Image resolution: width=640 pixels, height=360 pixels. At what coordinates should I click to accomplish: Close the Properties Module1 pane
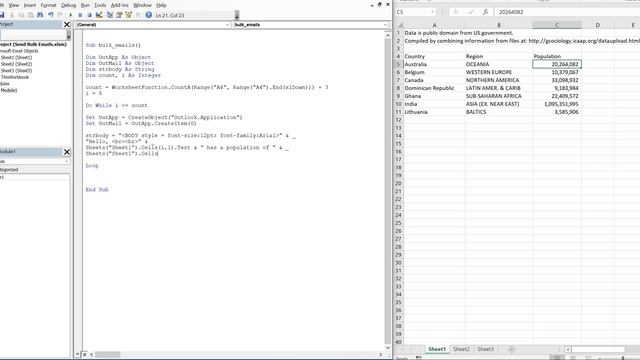coord(67,152)
